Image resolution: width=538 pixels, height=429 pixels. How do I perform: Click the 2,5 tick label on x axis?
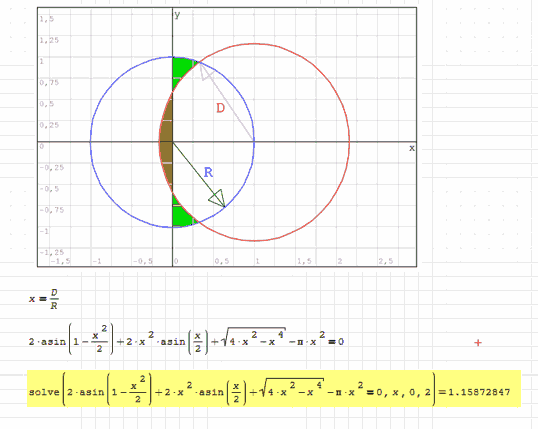click(x=386, y=261)
